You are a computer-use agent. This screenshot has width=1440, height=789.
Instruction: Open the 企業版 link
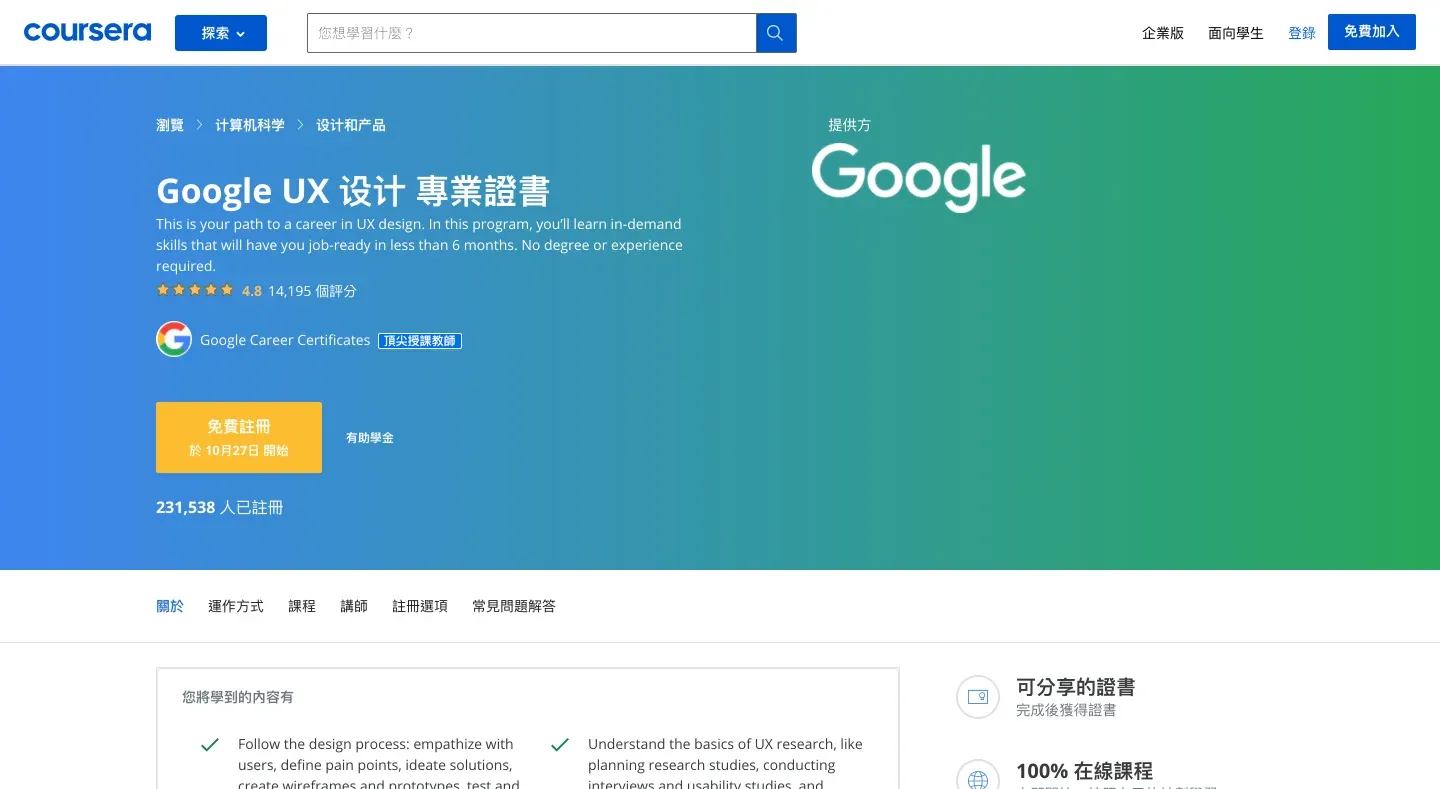tap(1163, 33)
